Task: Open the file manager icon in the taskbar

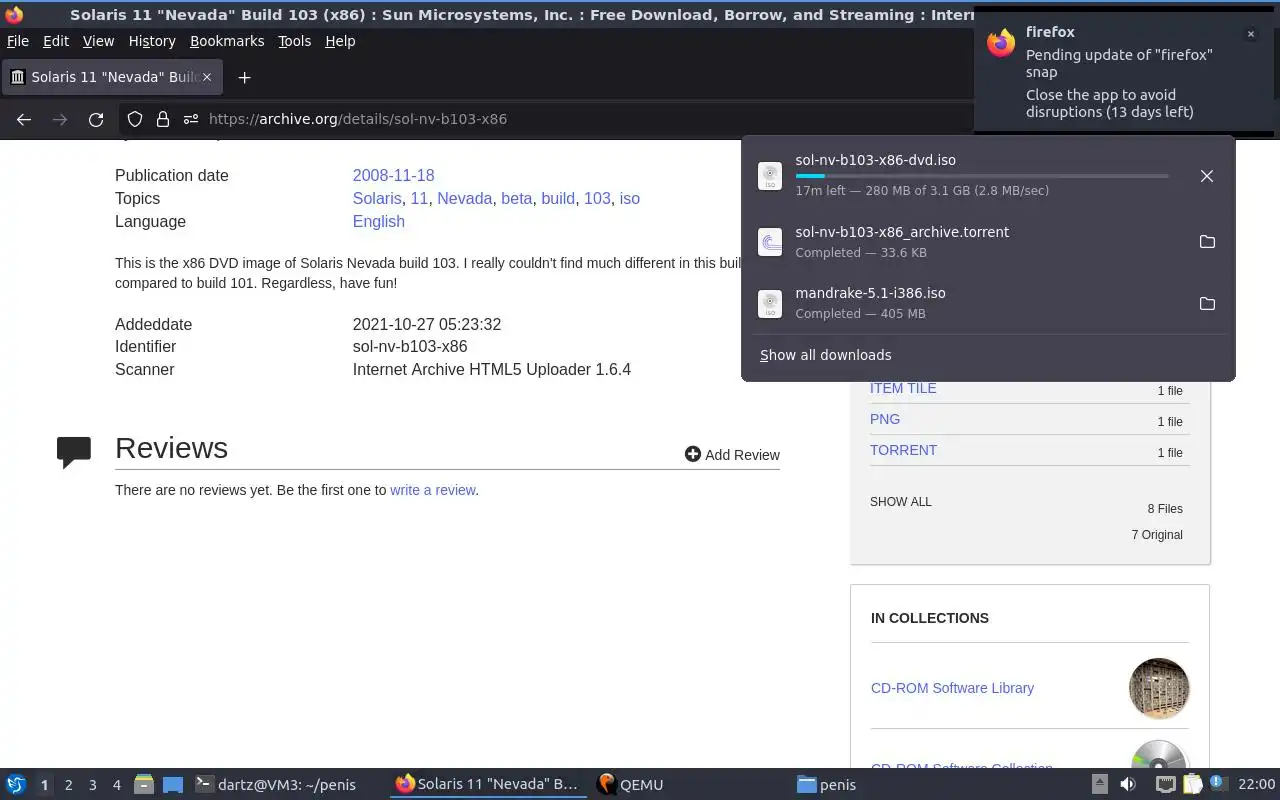Action: click(x=143, y=785)
